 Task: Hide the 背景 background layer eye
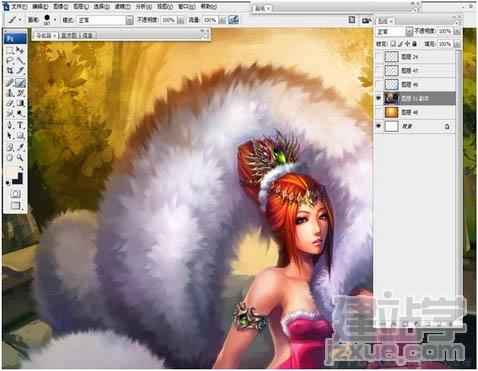tap(378, 126)
